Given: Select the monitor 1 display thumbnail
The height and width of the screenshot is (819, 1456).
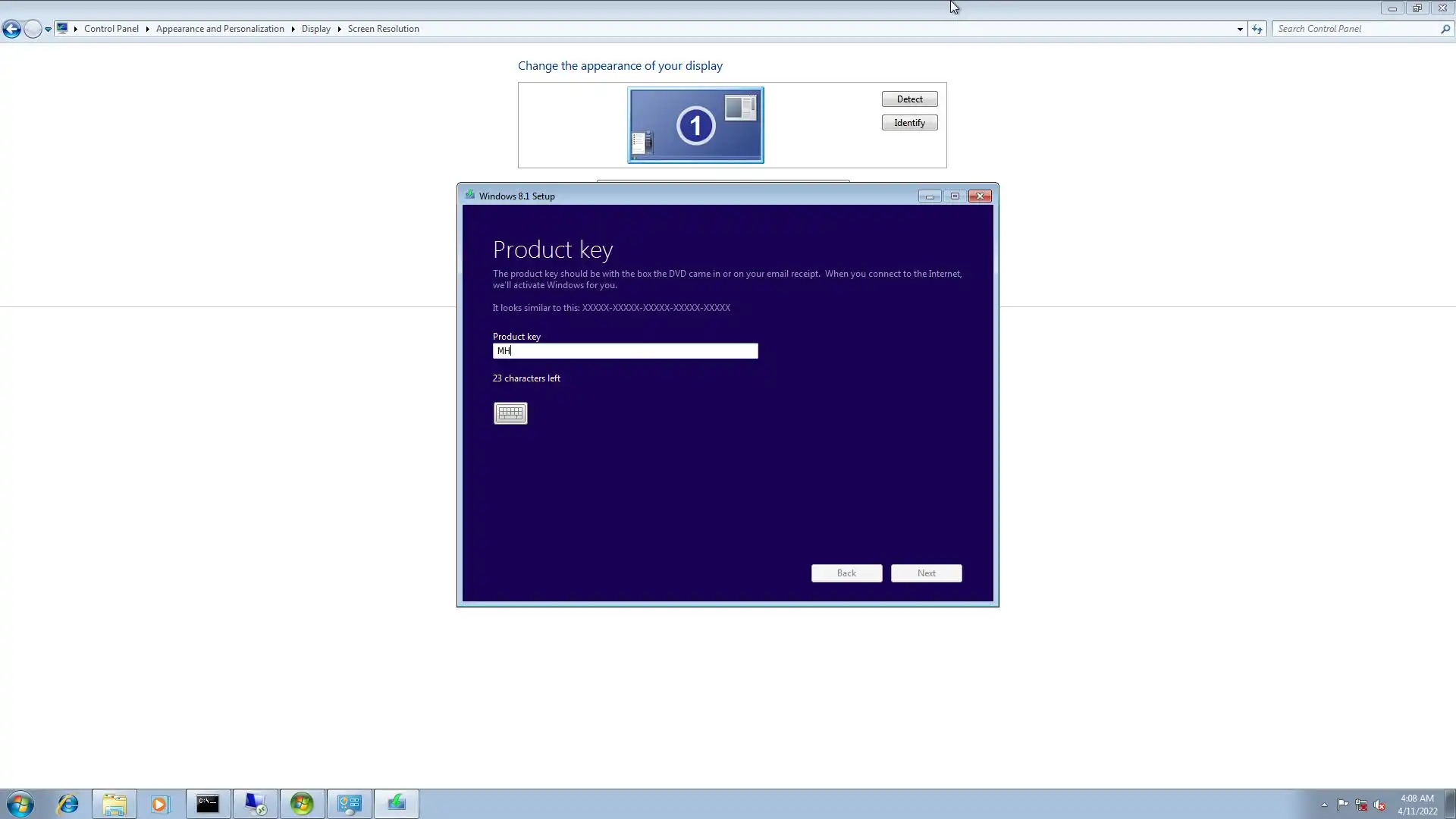Looking at the screenshot, I should (695, 125).
